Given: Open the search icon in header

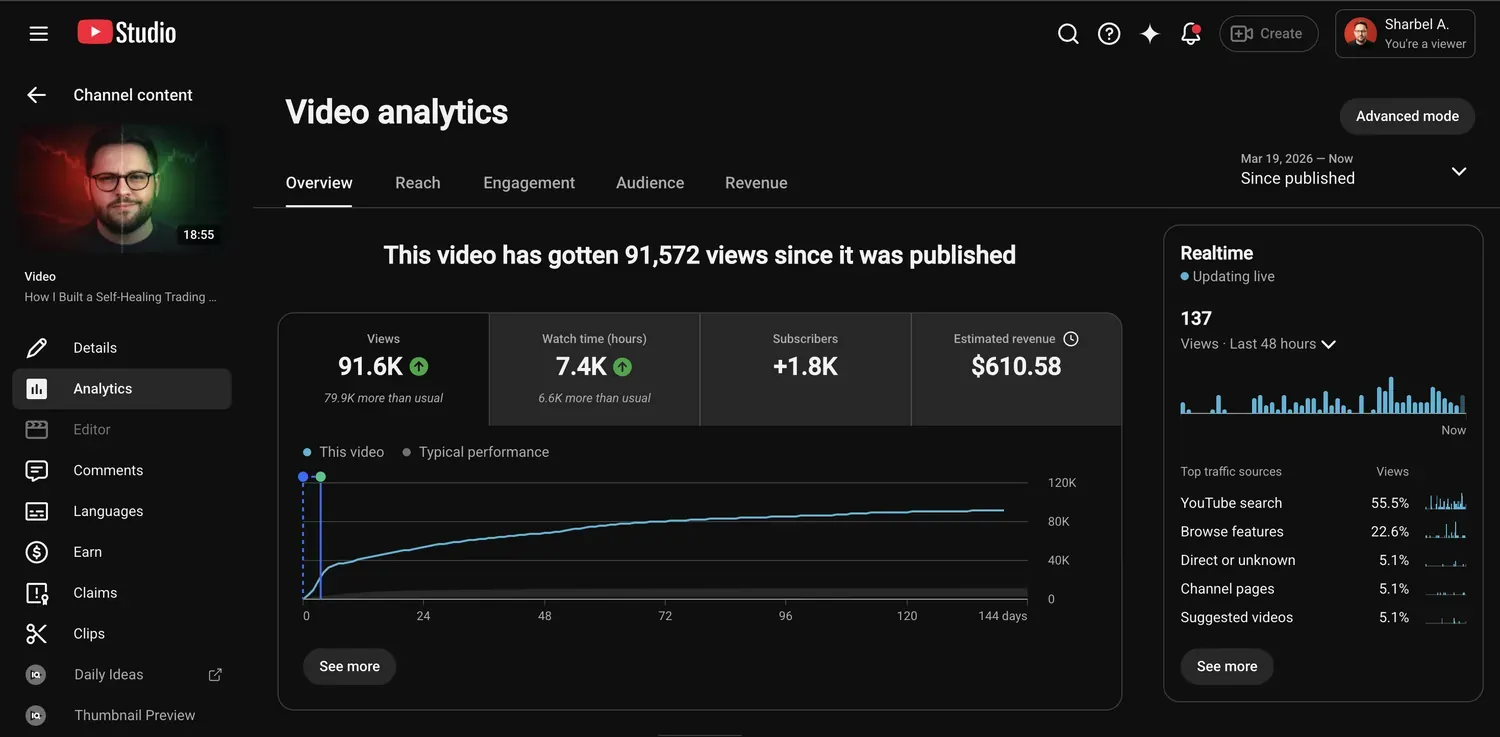Looking at the screenshot, I should [x=1068, y=34].
